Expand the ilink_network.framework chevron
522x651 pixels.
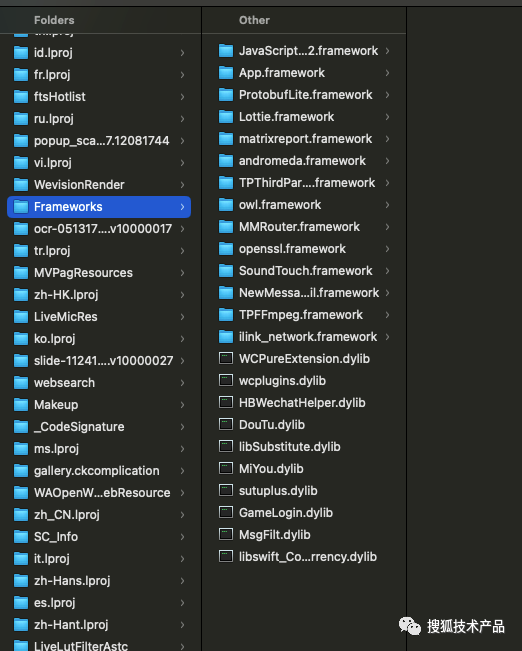pos(387,337)
